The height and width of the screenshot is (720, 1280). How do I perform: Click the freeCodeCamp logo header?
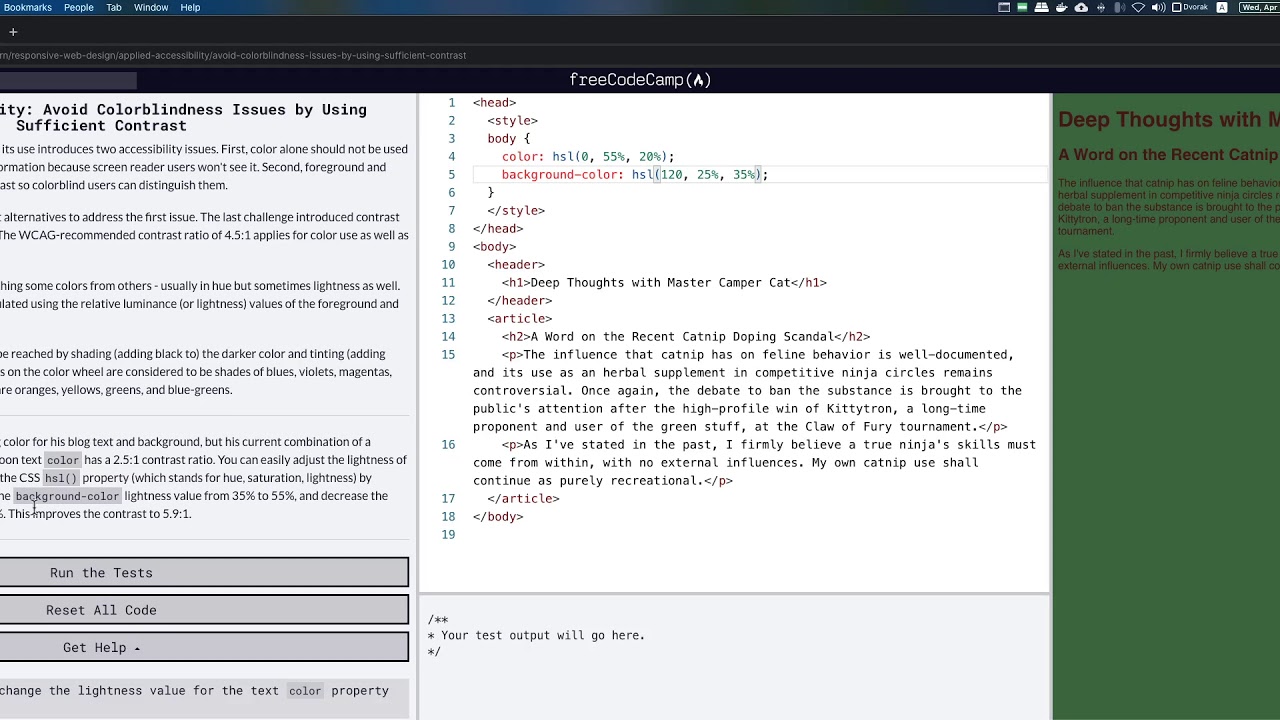(x=640, y=80)
